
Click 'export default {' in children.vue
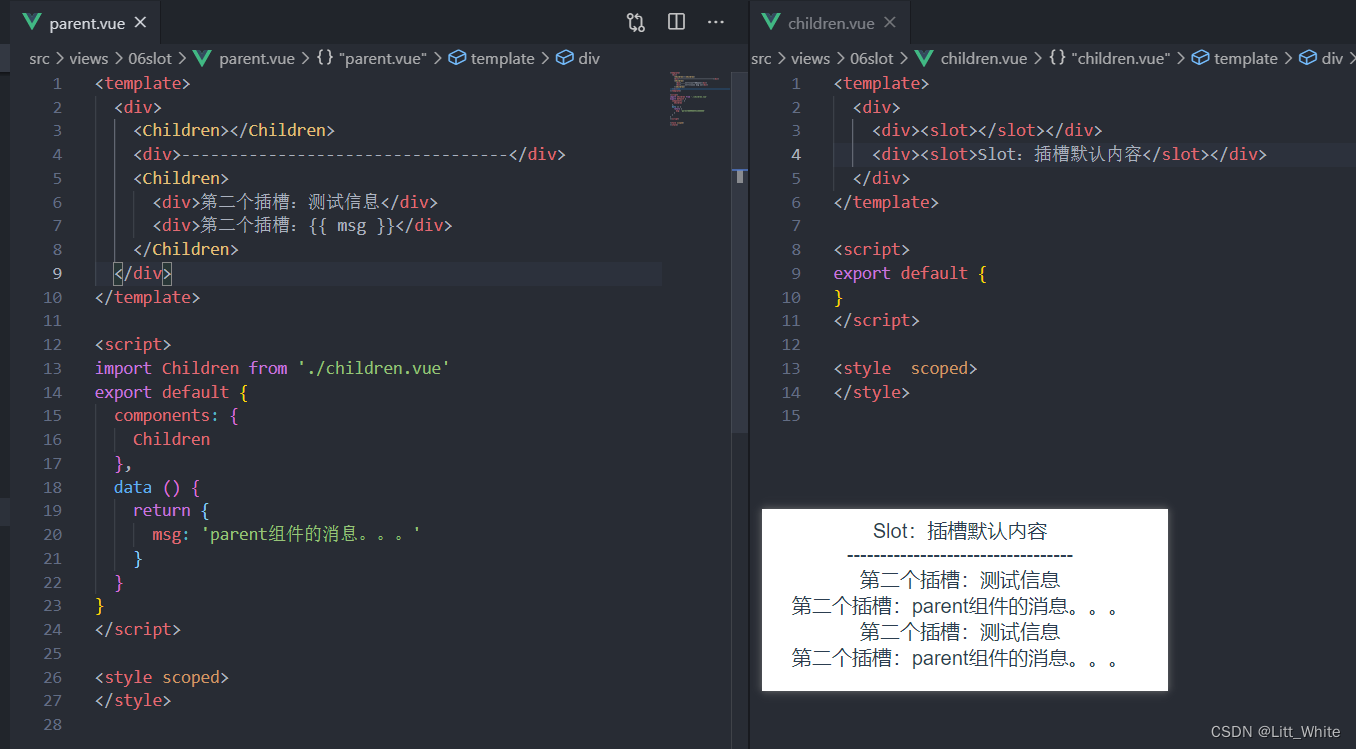[911, 273]
